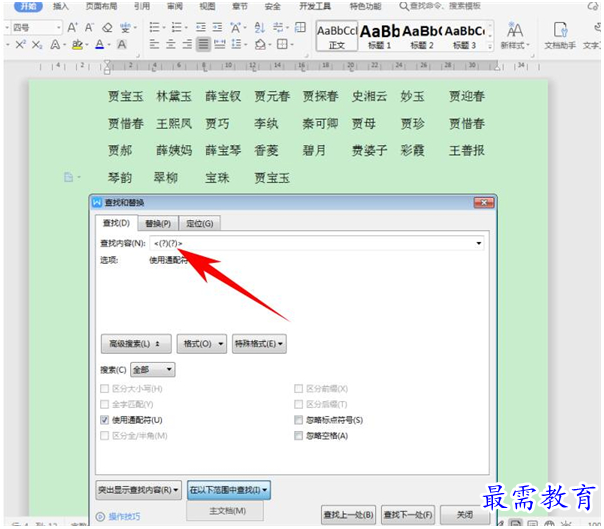604x529 pixels.
Task: Click the line spacing icon
Action: 236,45
